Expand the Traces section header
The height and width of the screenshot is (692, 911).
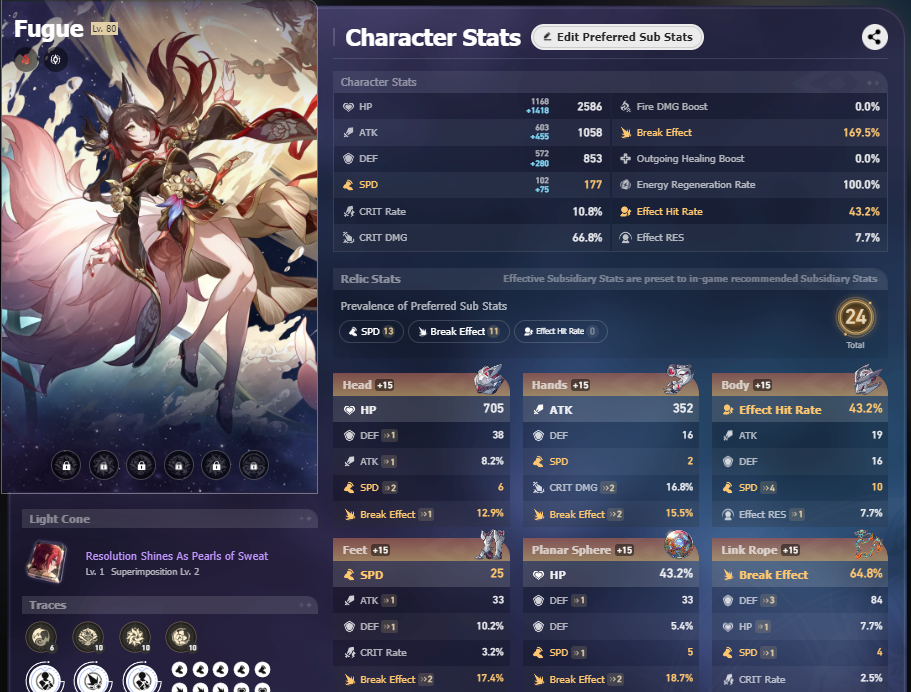(170, 605)
